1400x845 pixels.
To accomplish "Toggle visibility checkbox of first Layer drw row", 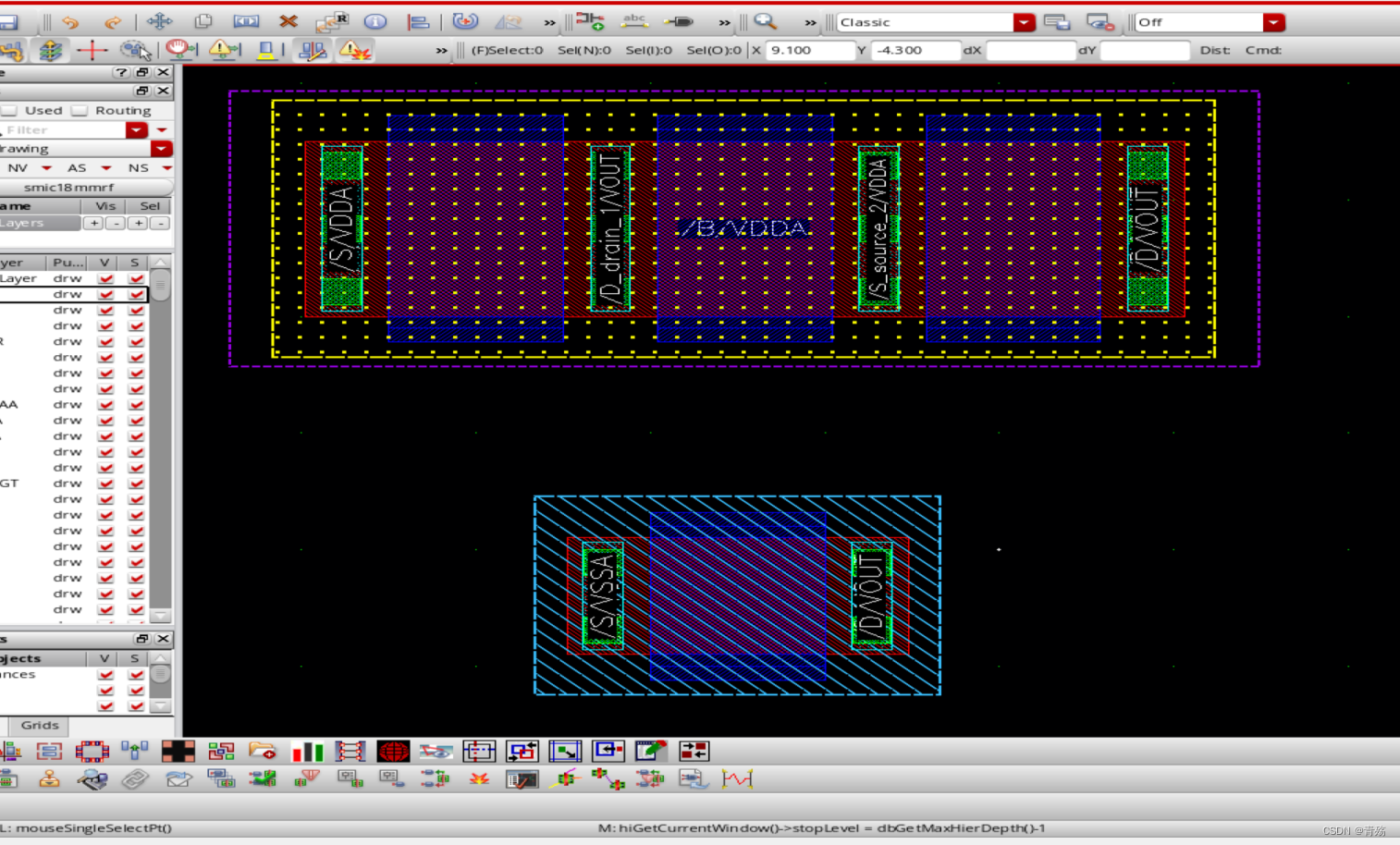I will coord(105,278).
